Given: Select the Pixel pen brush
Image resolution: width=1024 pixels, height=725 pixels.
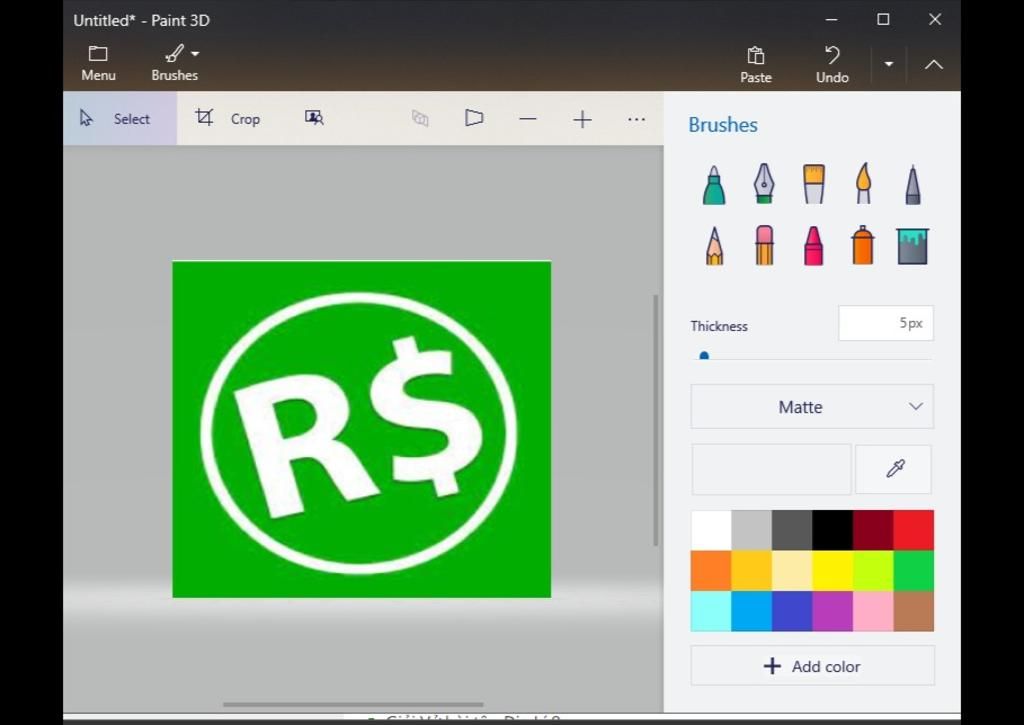Looking at the screenshot, I should pyautogui.click(x=913, y=184).
